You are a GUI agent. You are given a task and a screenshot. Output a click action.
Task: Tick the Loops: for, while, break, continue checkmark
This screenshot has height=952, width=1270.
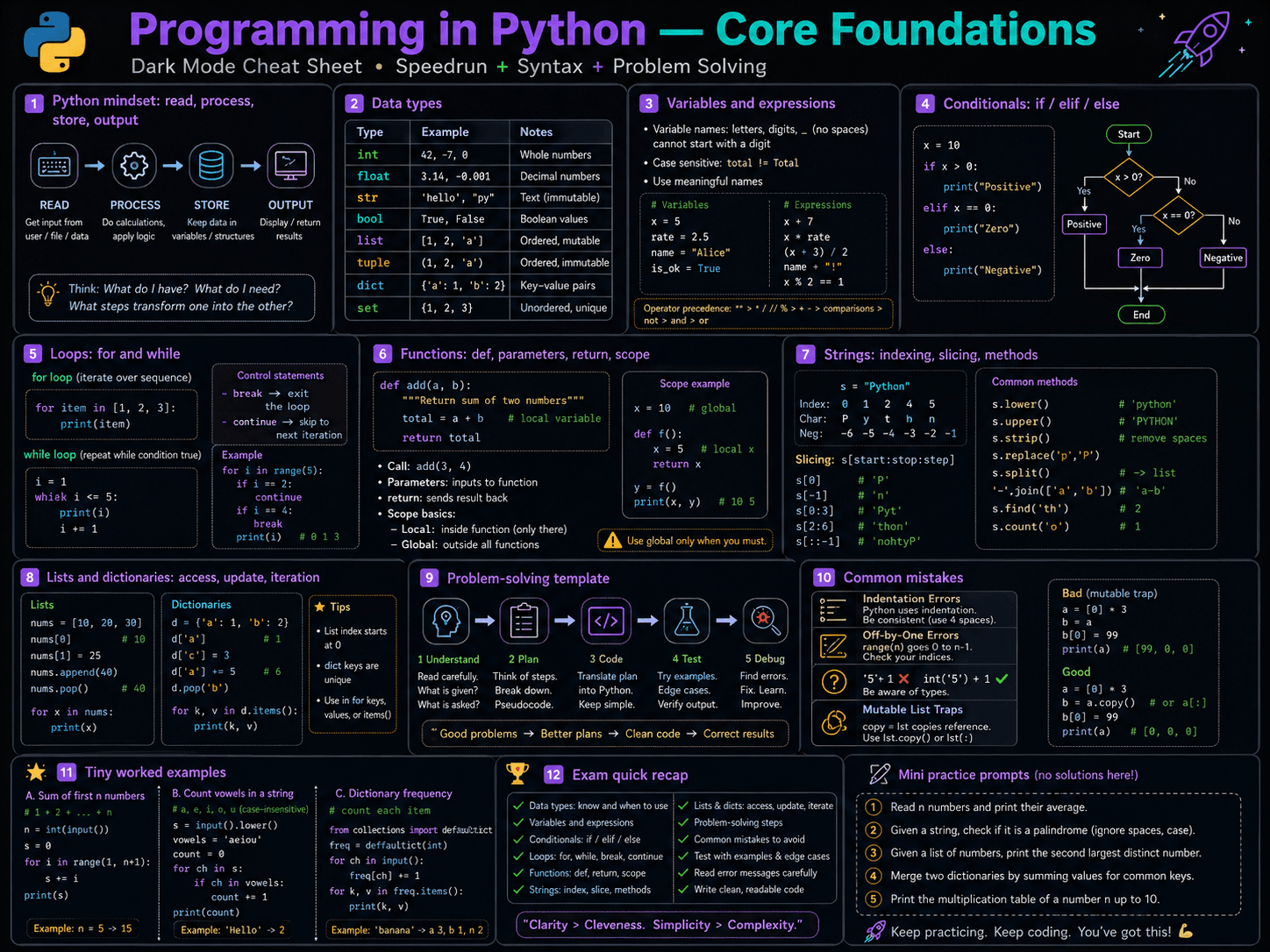tap(518, 856)
